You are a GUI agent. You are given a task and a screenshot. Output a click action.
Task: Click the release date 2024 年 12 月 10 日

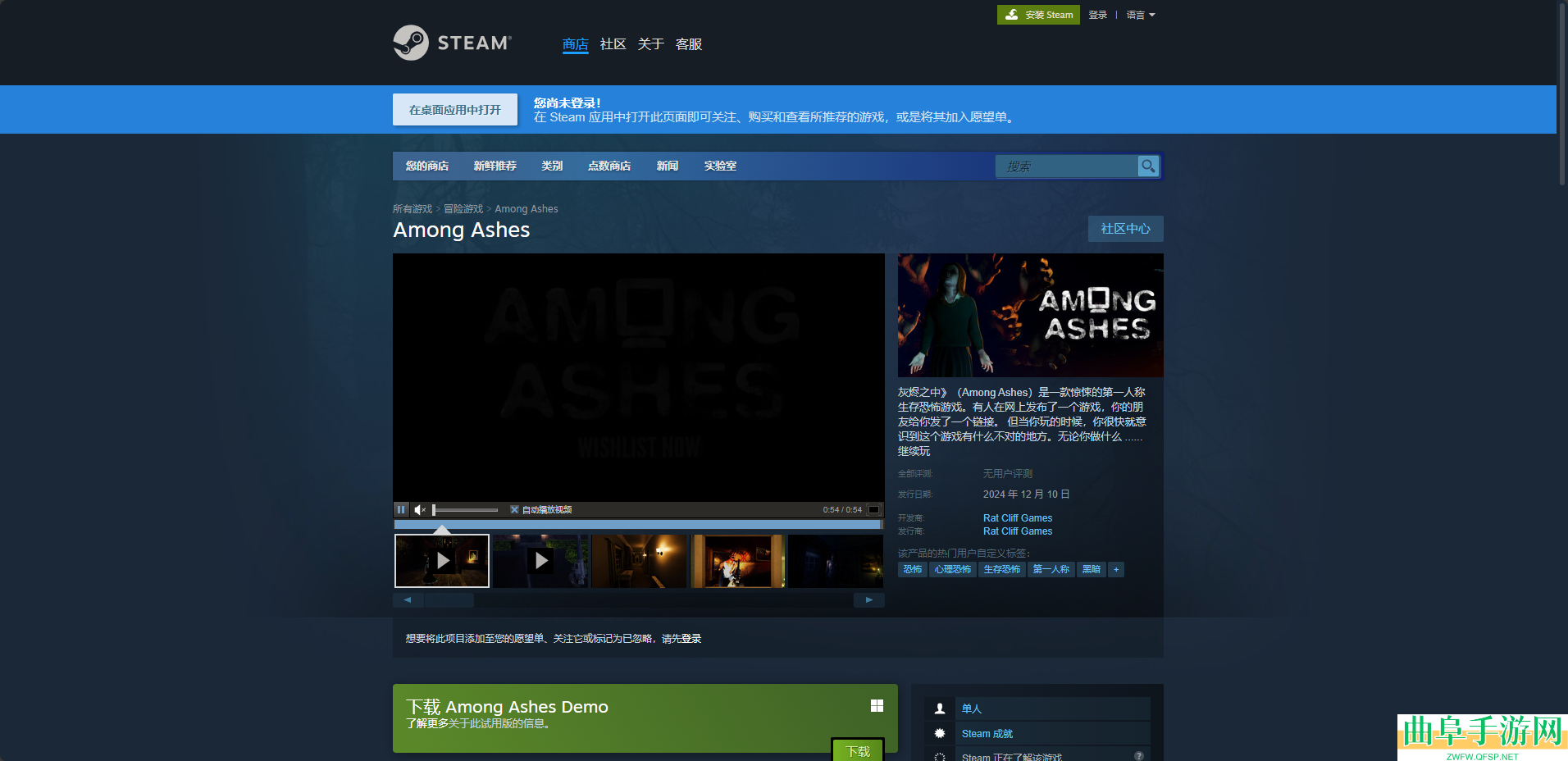(x=1026, y=494)
